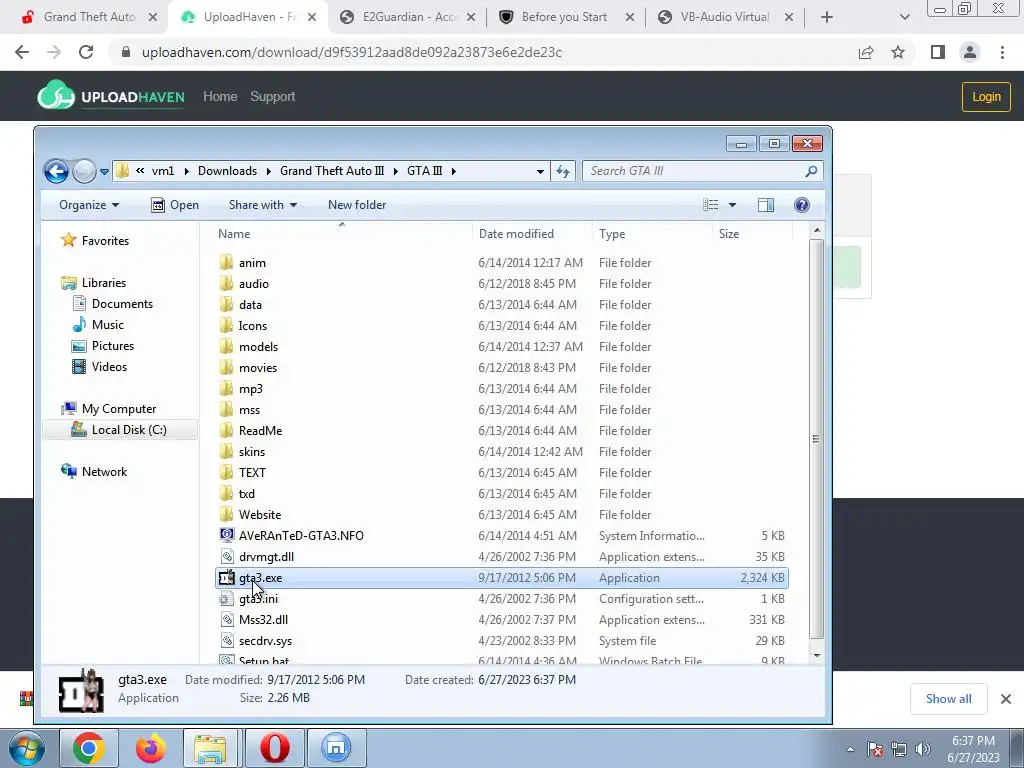Sort files by the Name column
This screenshot has height=768, width=1024.
point(341,234)
